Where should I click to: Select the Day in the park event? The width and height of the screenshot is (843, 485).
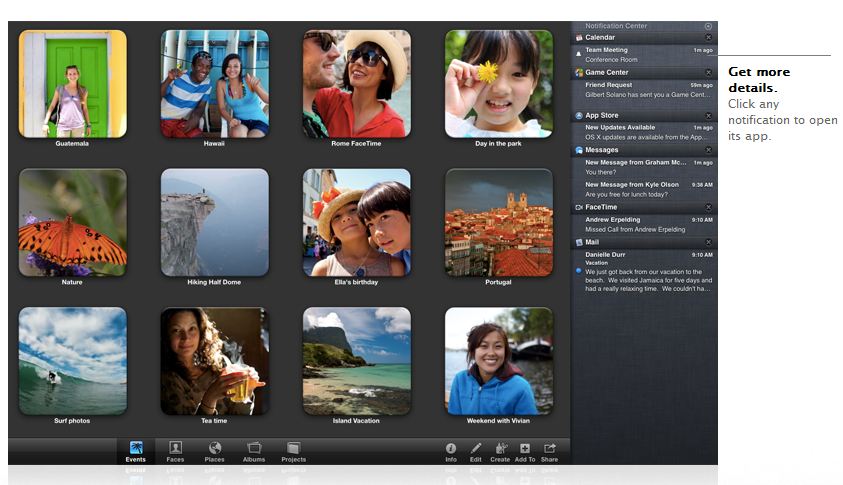tap(498, 84)
